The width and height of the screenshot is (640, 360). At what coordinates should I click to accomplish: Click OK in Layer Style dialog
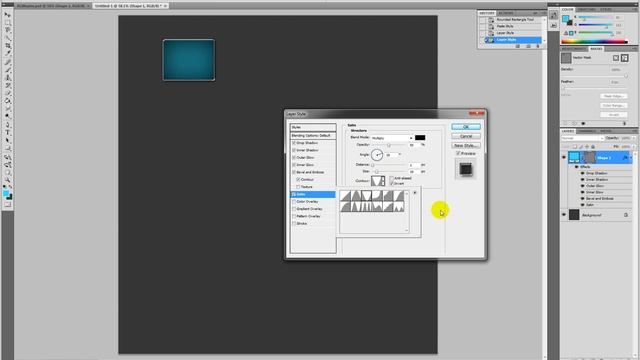click(466, 127)
